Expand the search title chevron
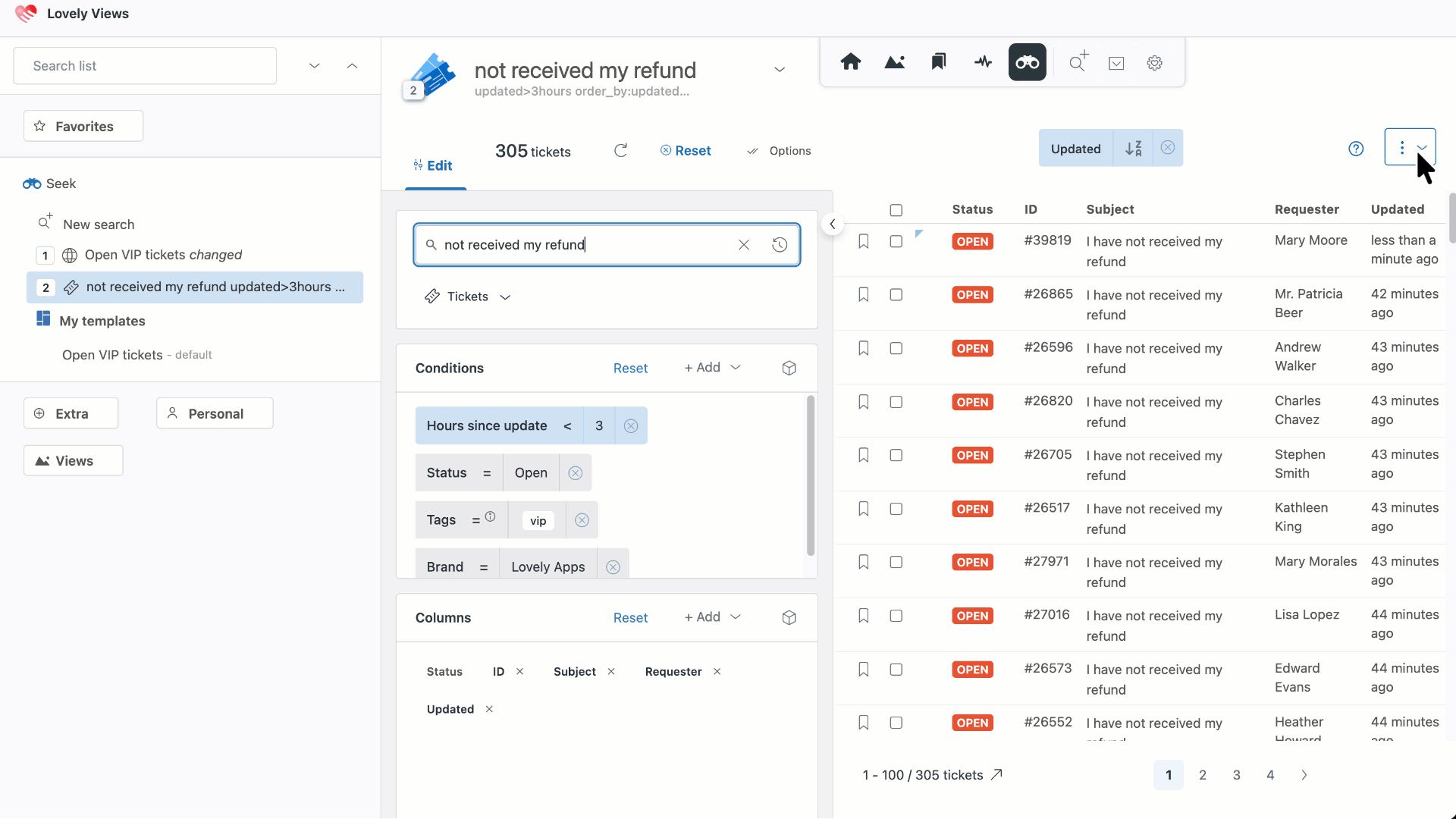 click(x=780, y=70)
